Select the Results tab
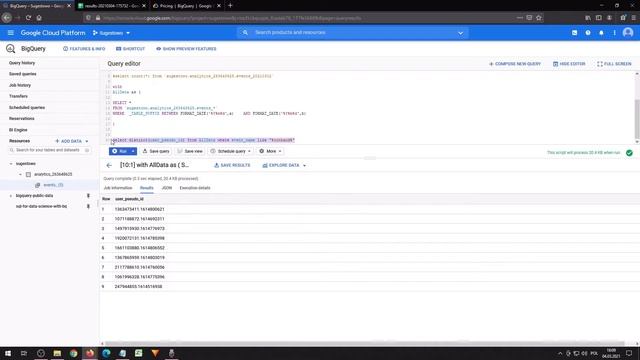The image size is (640, 360). pyautogui.click(x=147, y=188)
